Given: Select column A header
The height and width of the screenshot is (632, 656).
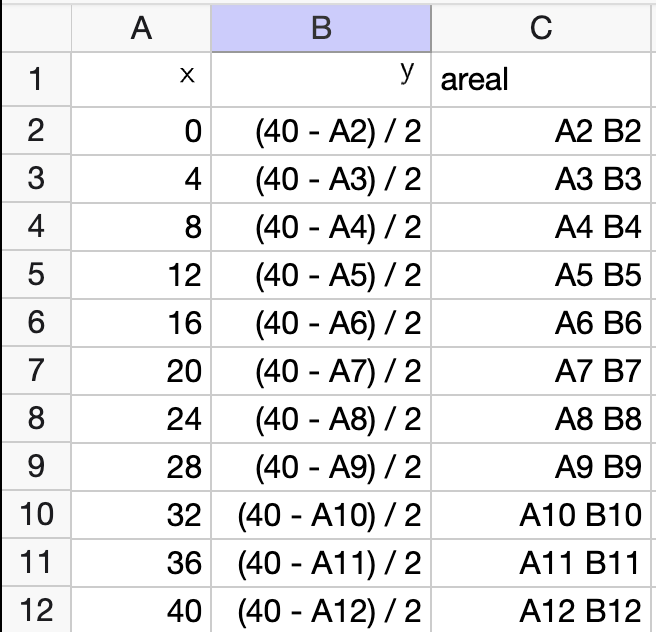Looking at the screenshot, I should point(141,28).
